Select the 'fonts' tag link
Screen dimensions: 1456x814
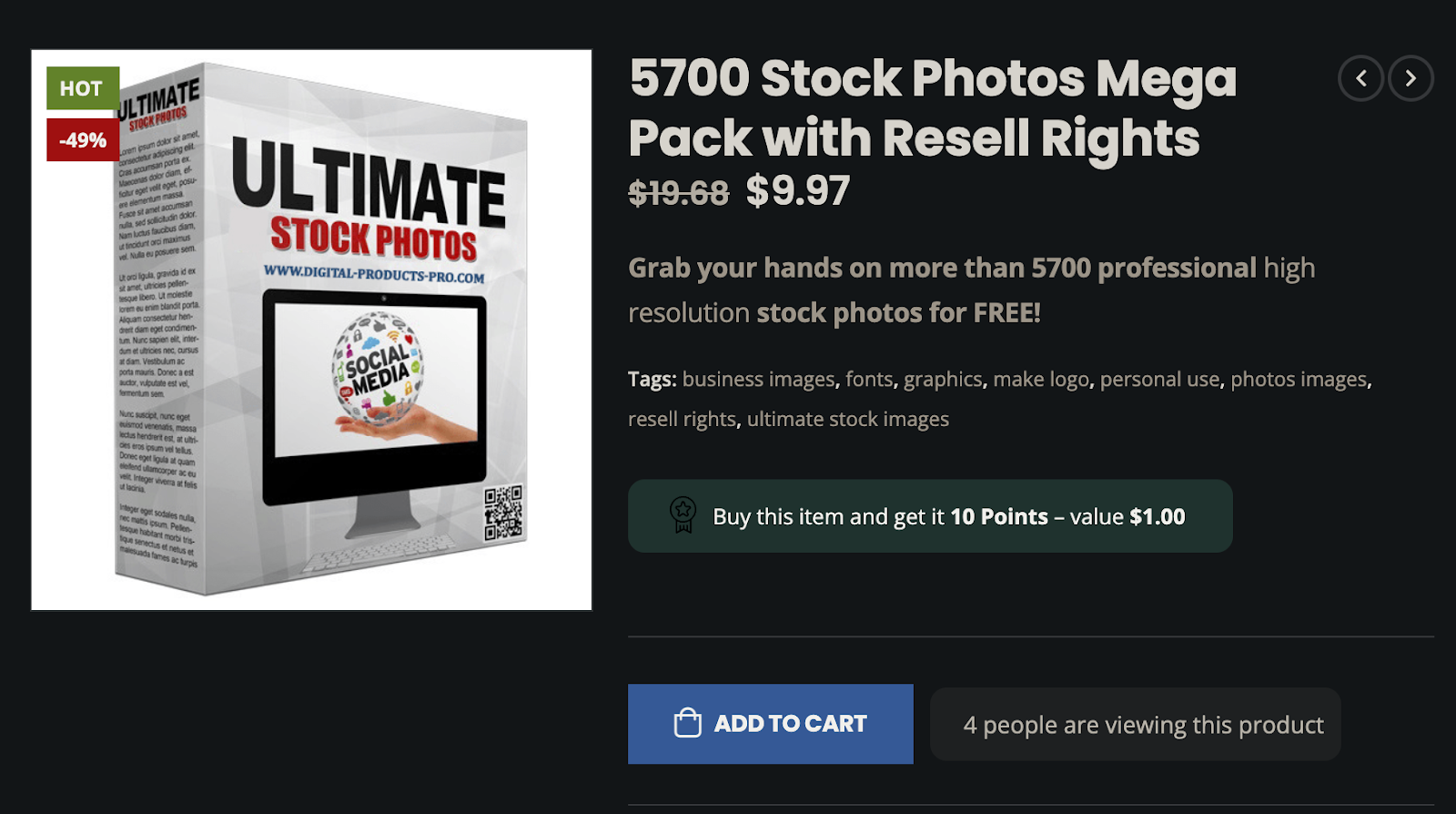868,379
